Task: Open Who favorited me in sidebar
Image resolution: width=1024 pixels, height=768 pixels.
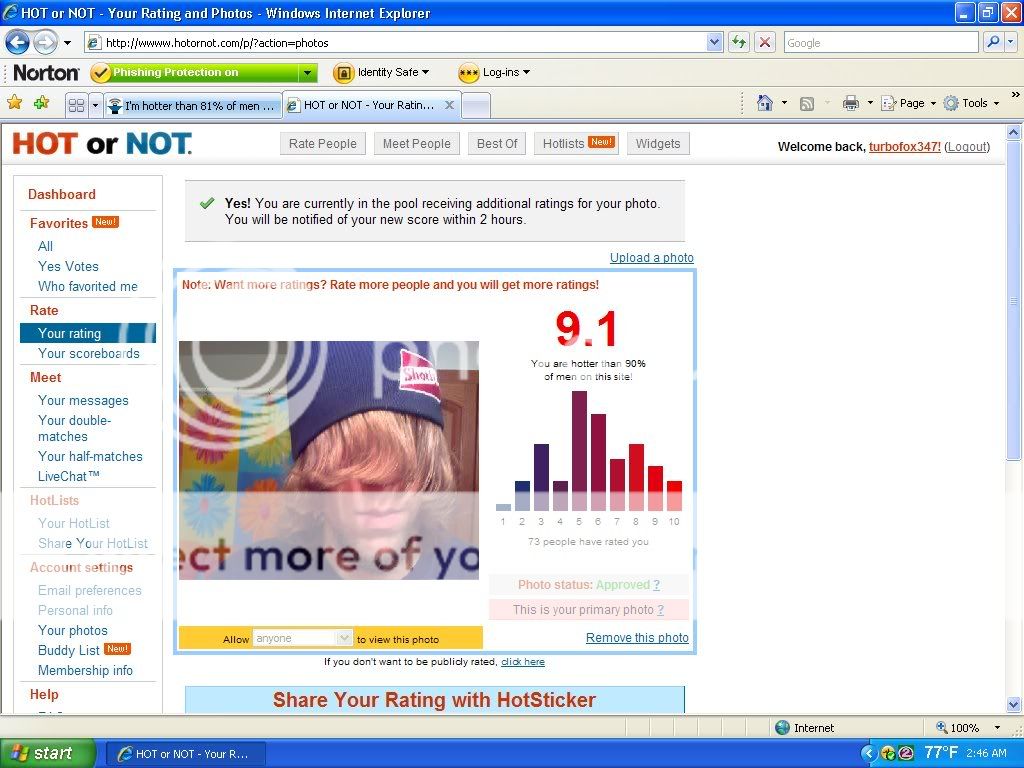Action: (88, 286)
